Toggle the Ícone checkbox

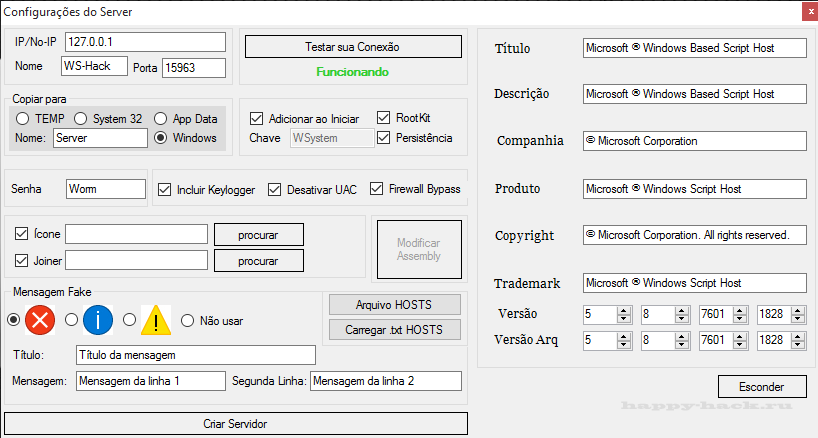click(x=21, y=234)
